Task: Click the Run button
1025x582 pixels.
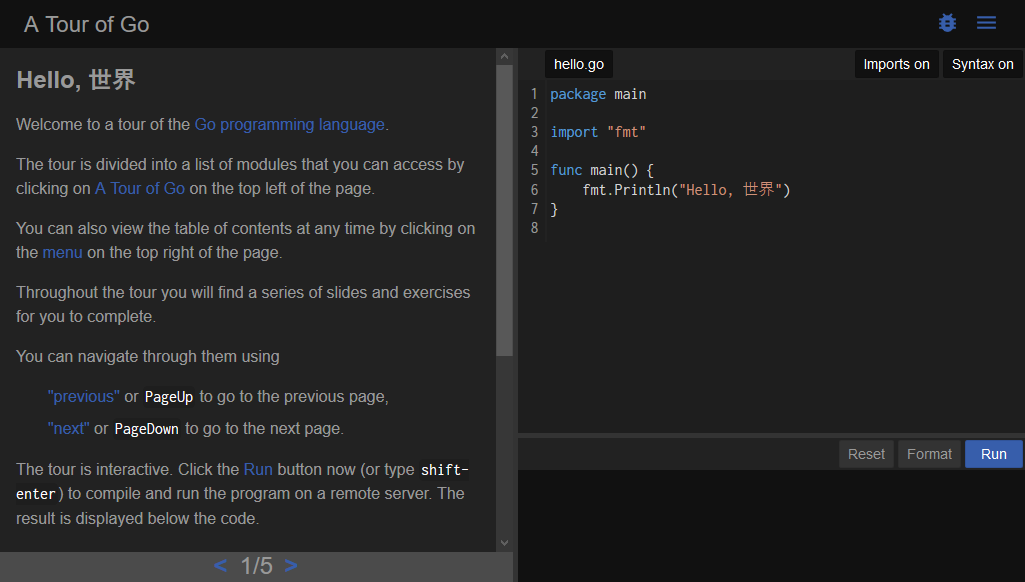Action: (x=994, y=454)
